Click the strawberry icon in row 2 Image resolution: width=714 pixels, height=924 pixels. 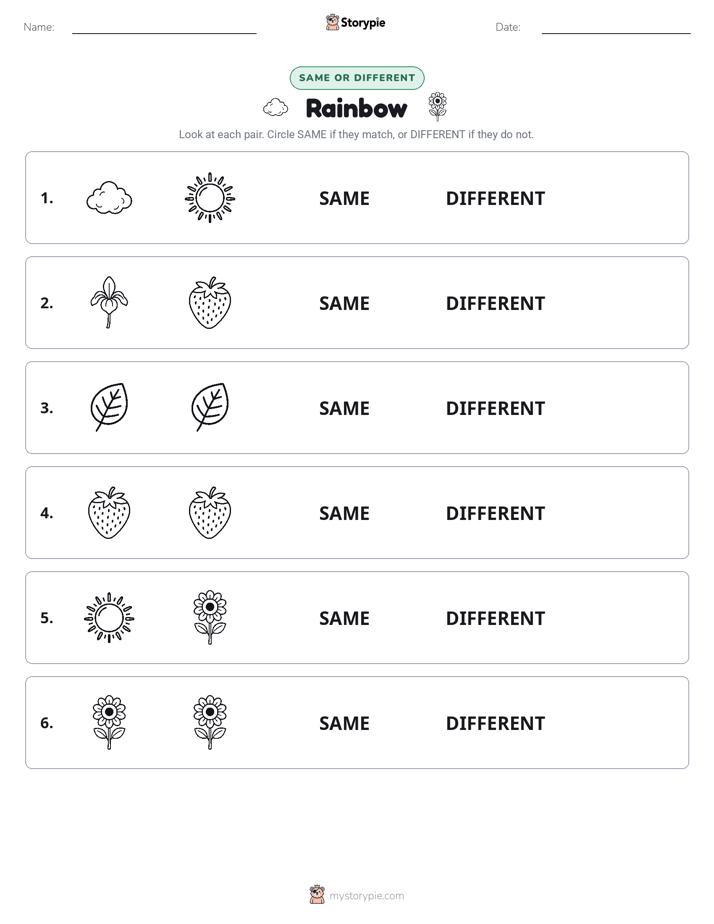(210, 302)
